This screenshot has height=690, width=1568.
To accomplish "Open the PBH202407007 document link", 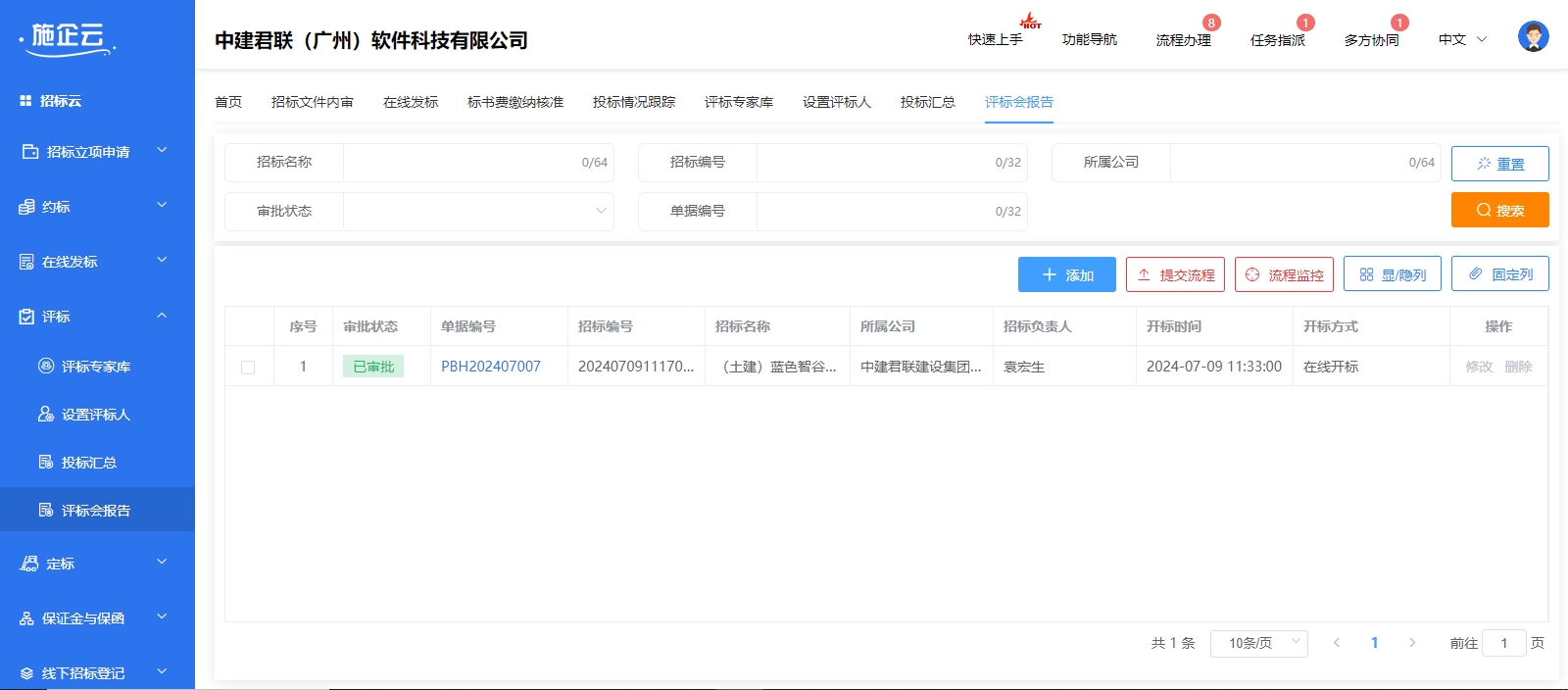I will click(490, 367).
